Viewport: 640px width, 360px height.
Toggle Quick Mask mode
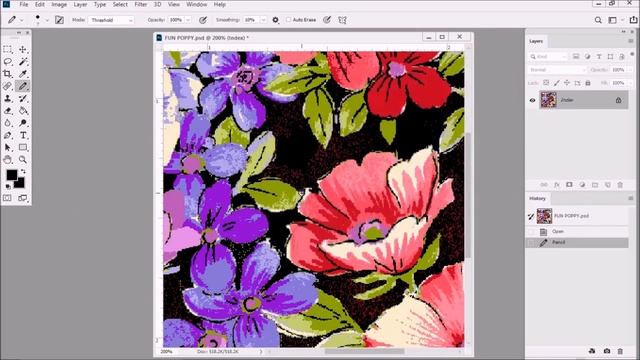(7, 198)
